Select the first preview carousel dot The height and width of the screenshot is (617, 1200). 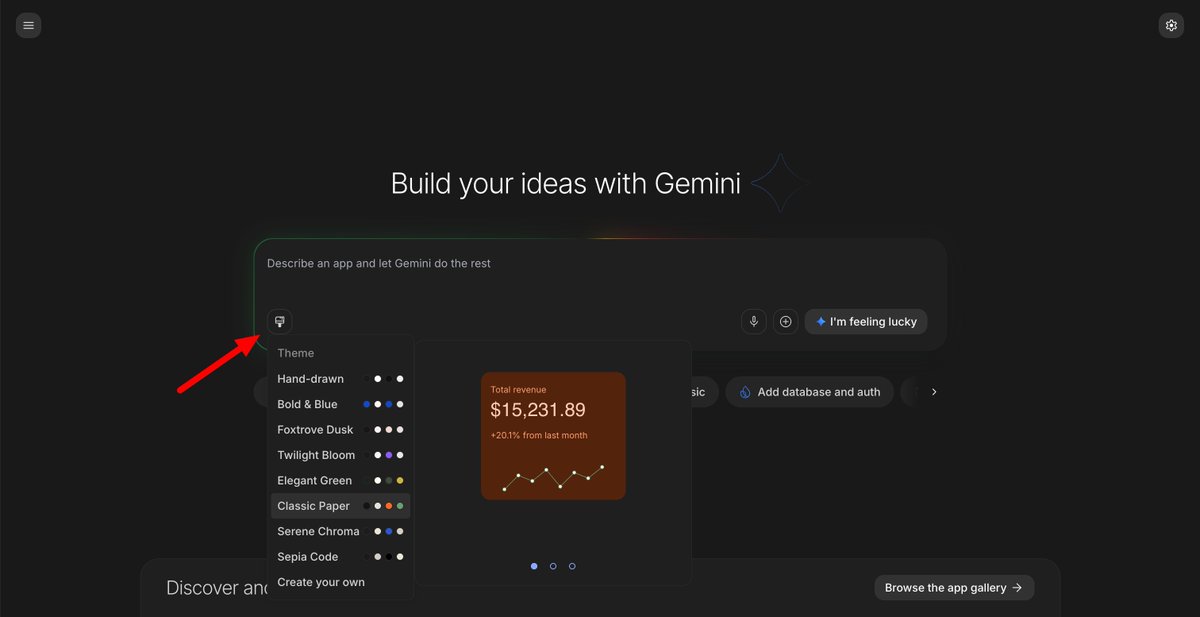tap(534, 566)
